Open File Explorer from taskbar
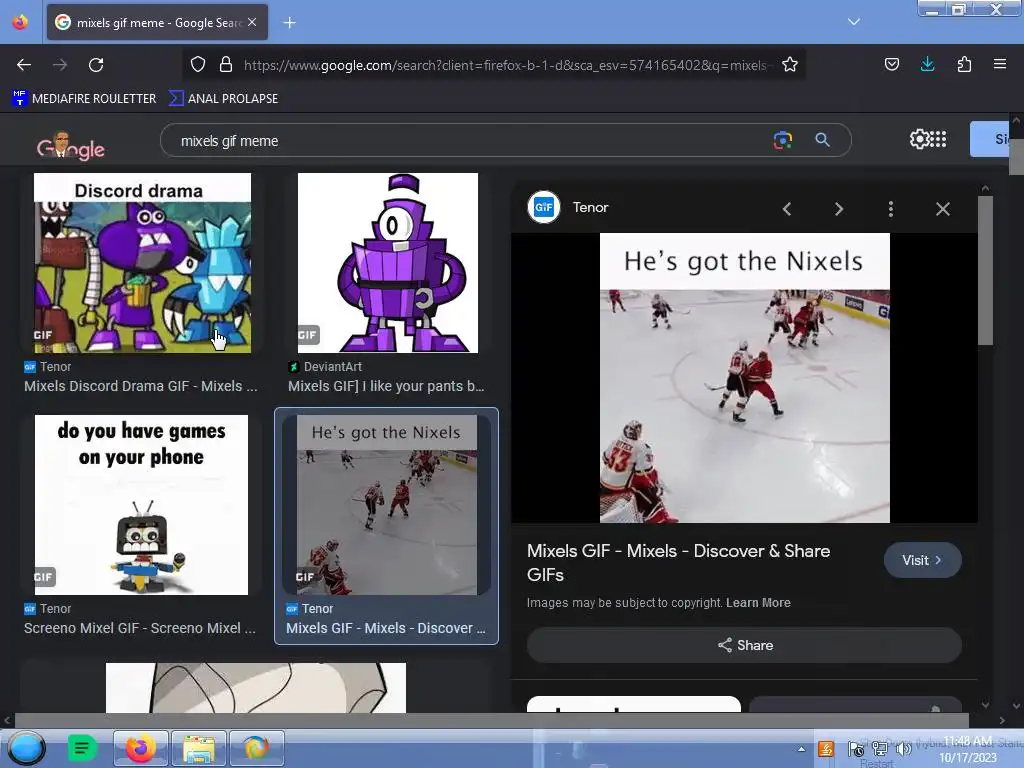1024x768 pixels. (199, 748)
